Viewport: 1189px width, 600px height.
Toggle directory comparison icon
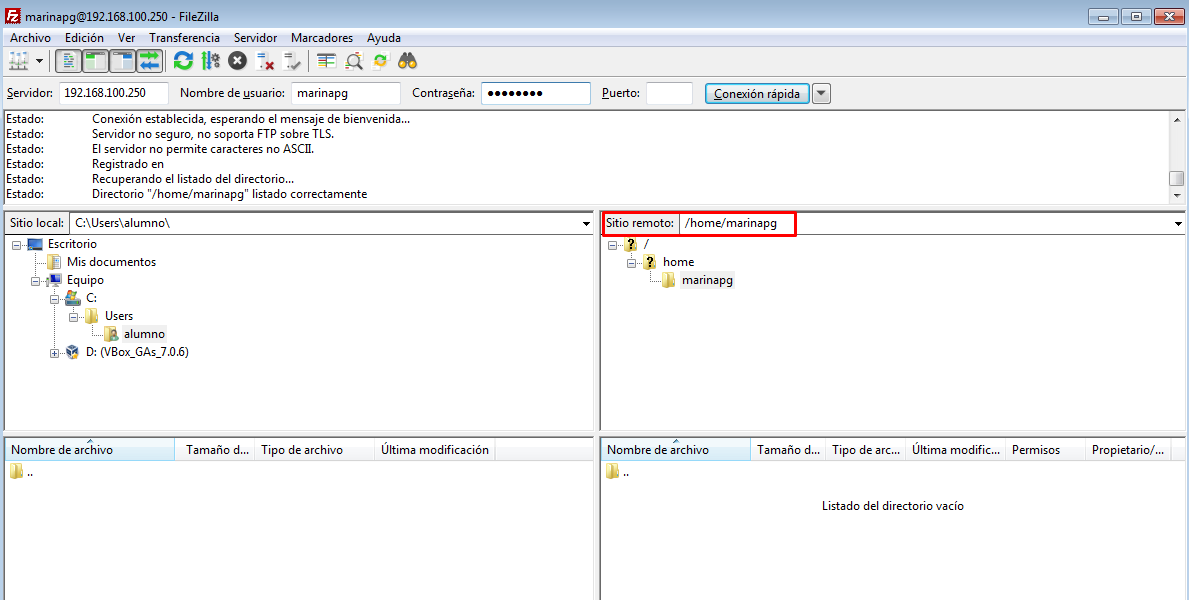[354, 61]
